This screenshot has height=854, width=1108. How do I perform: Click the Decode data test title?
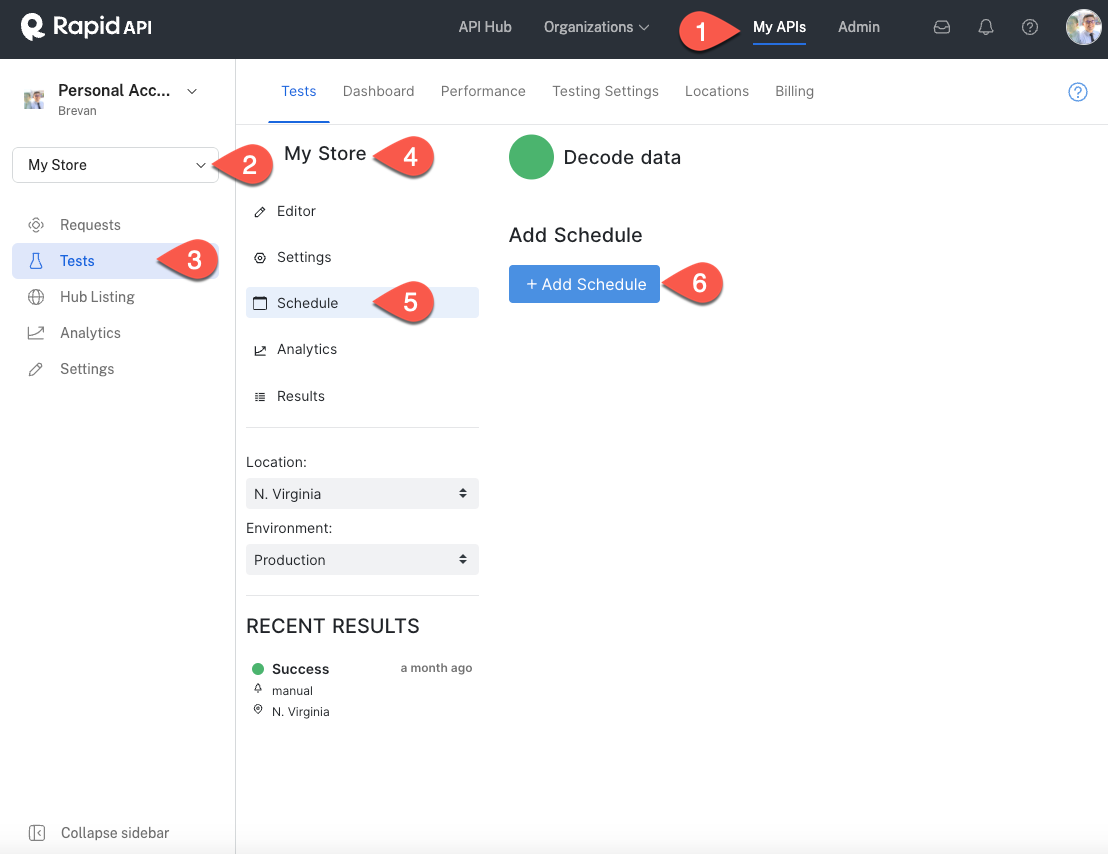coord(622,157)
